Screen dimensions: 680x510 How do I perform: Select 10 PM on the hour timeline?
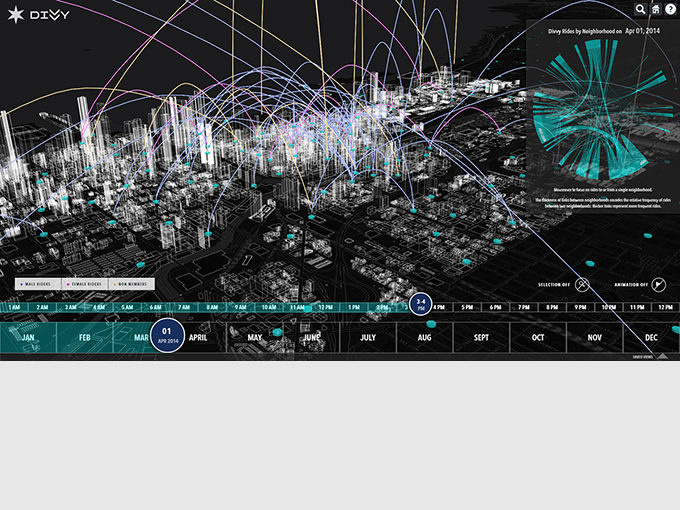(x=609, y=307)
